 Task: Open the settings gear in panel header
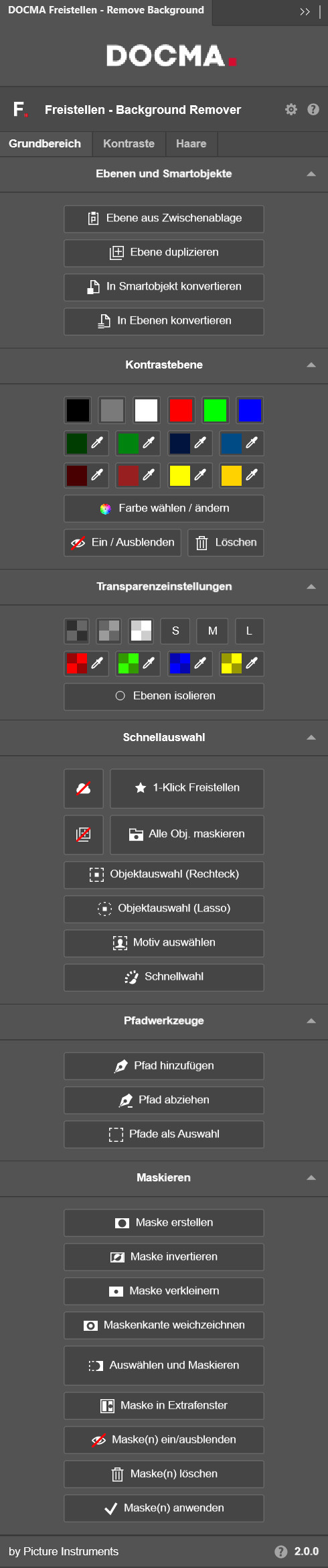[x=291, y=109]
